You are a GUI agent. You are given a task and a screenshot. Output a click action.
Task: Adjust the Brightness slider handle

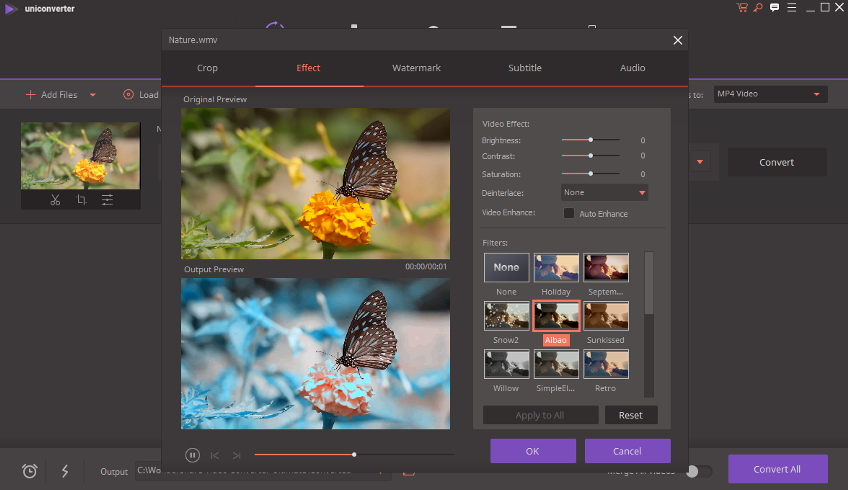591,140
